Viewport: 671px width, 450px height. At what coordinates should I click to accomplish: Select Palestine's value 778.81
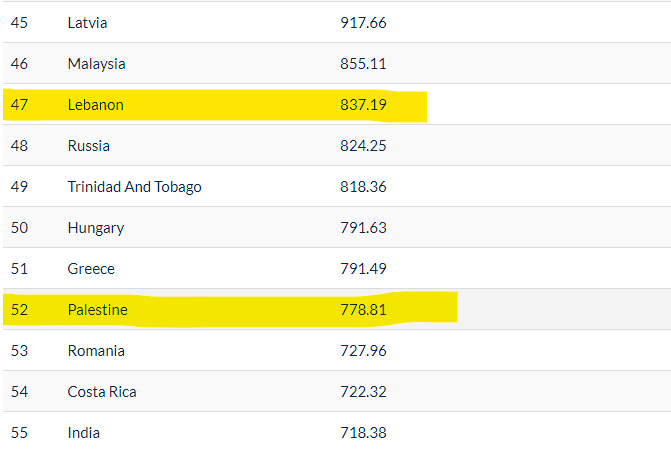(363, 310)
